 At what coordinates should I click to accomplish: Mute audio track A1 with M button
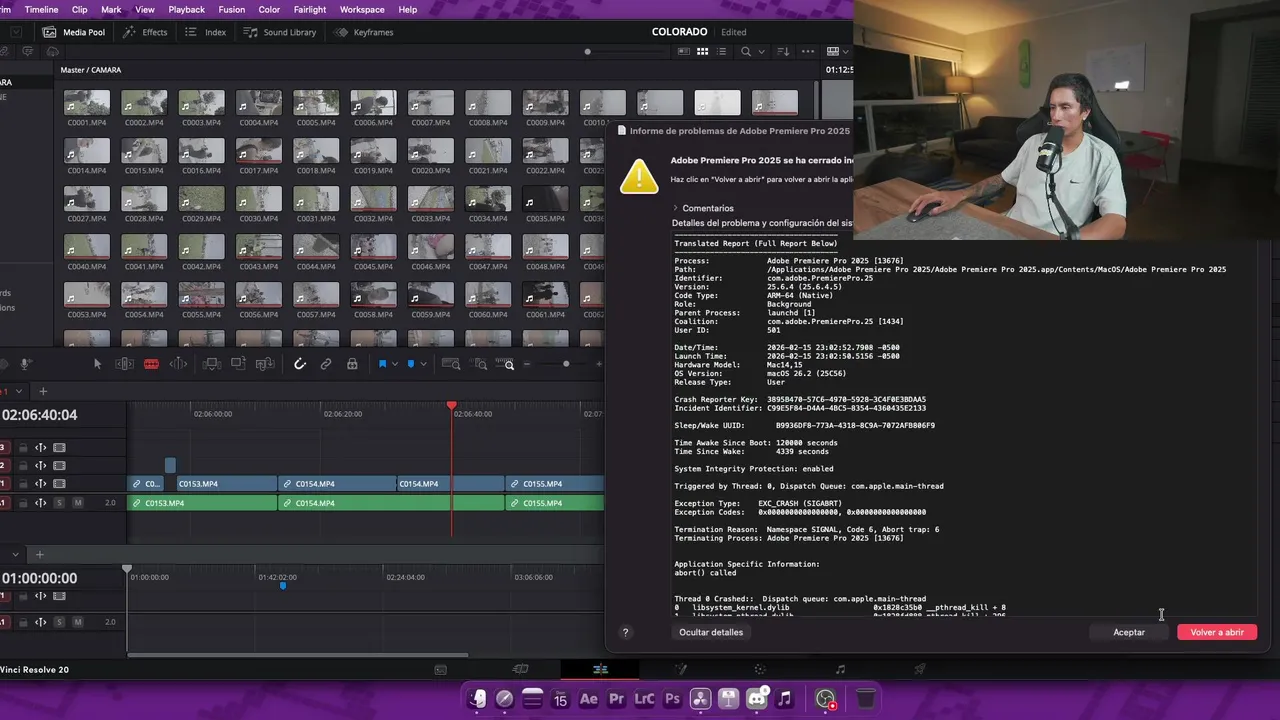78,503
